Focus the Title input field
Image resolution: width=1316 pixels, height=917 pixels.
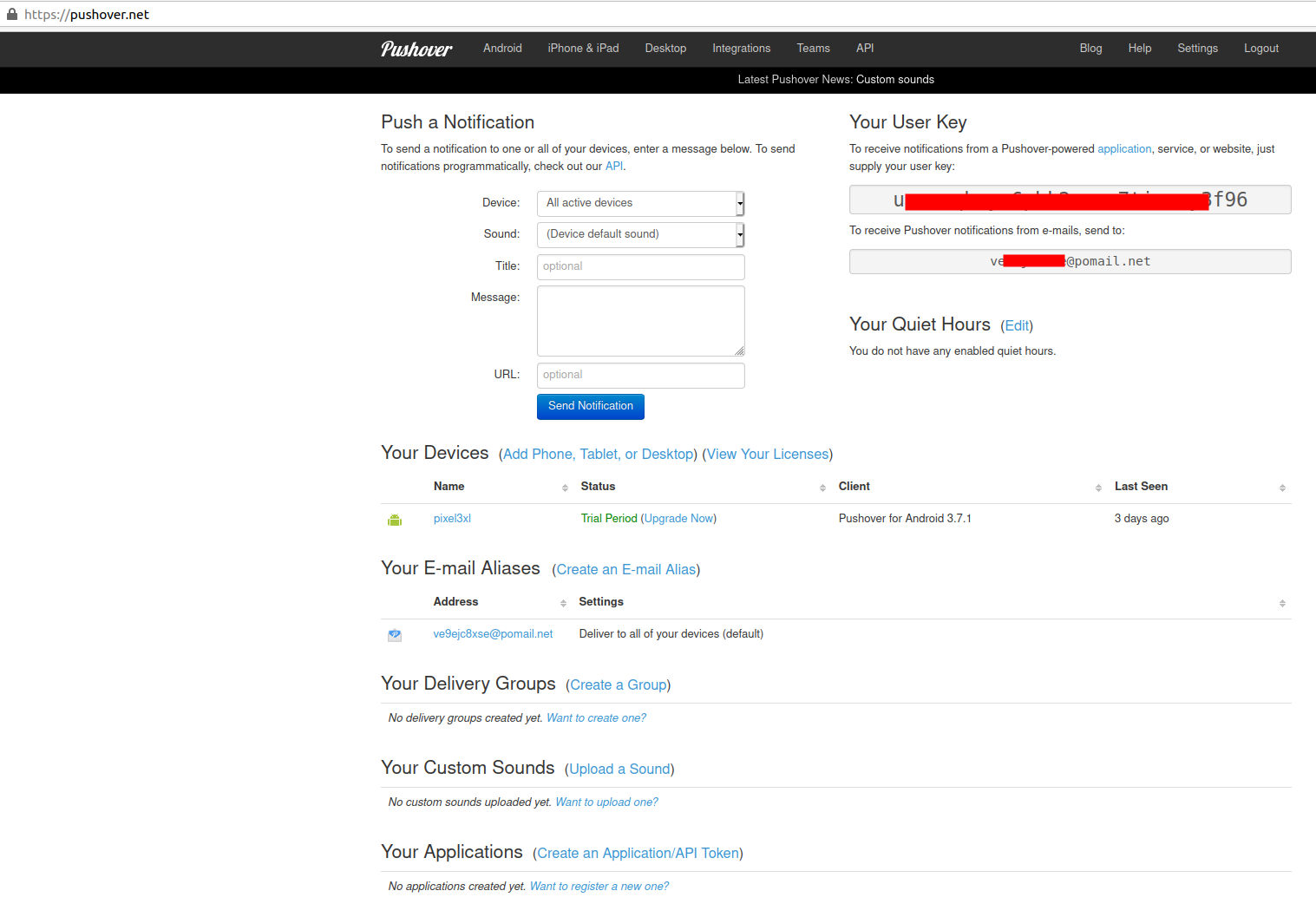point(640,266)
